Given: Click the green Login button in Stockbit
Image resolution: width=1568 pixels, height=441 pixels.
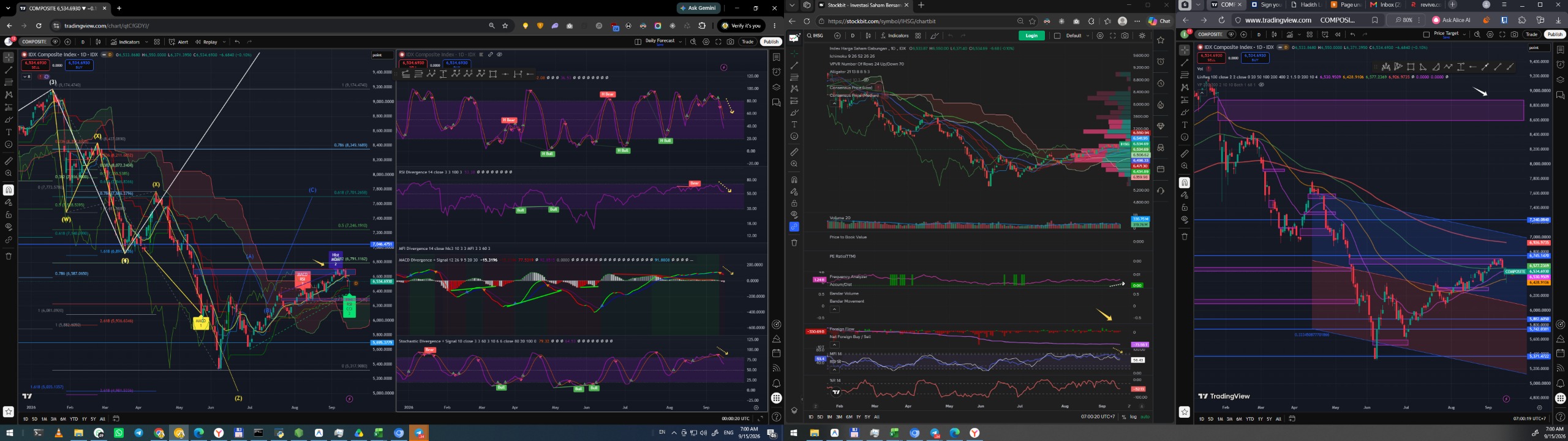Looking at the screenshot, I should [x=1031, y=36].
